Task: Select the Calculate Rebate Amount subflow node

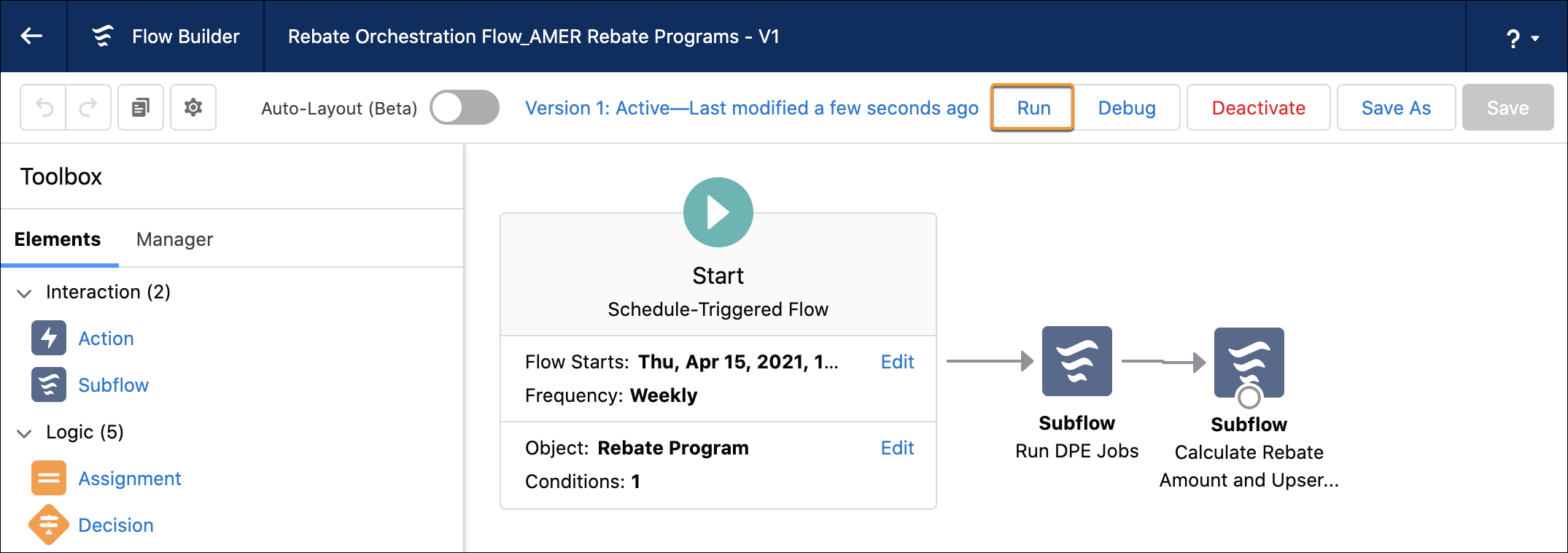Action: 1248,363
